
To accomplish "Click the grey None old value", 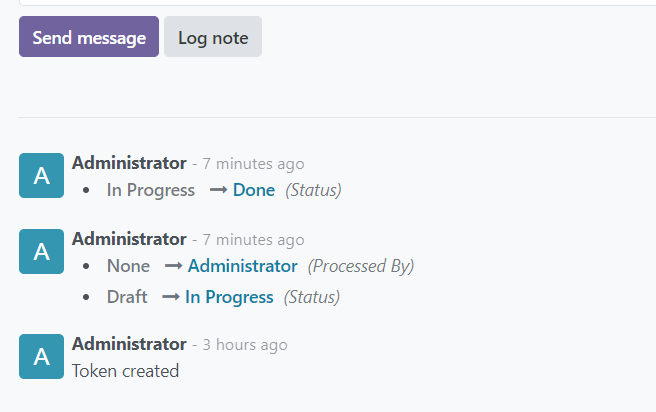I will (x=128, y=266).
